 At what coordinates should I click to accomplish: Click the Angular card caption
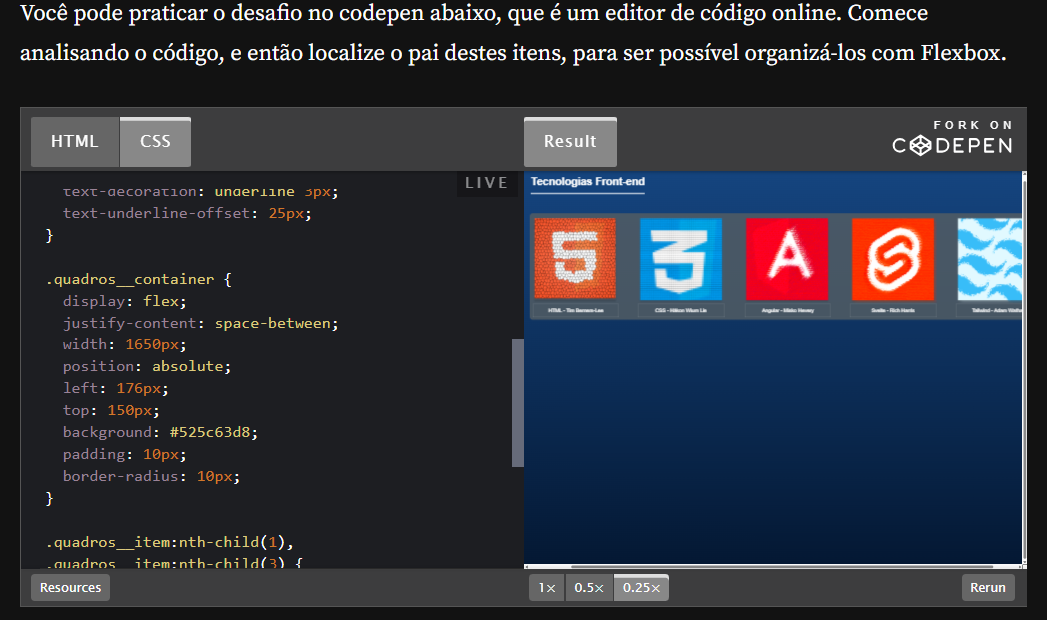[788, 310]
